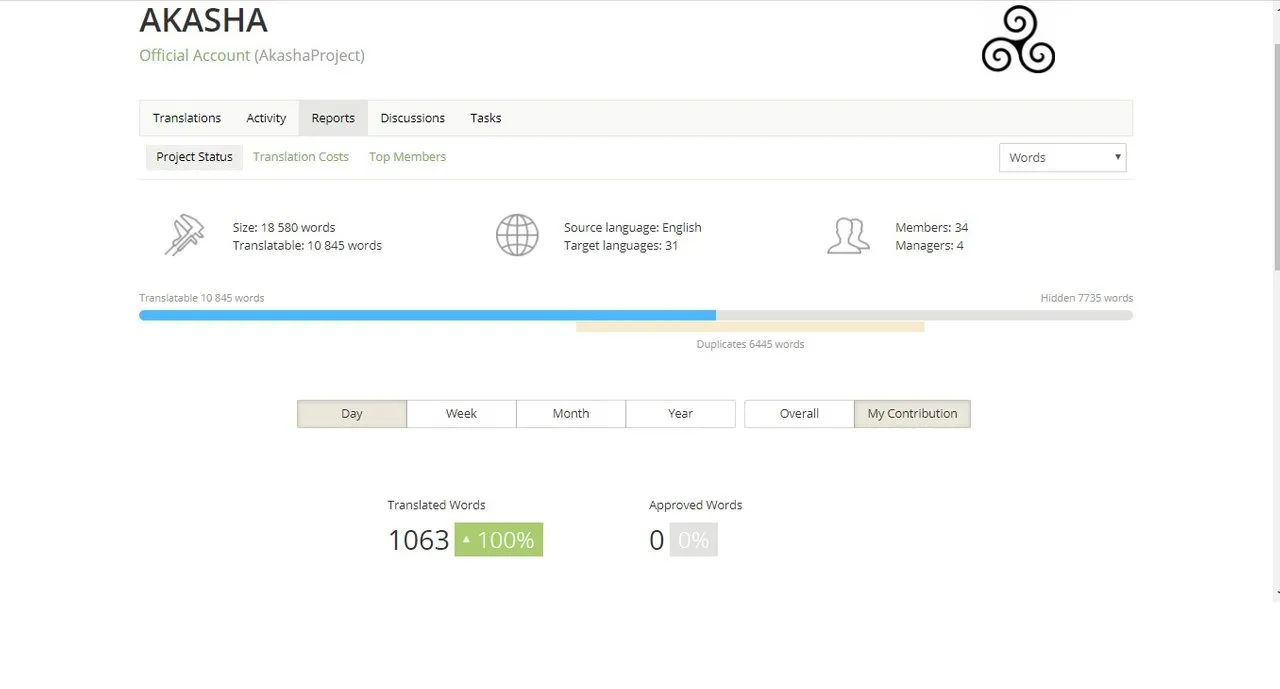Screen dimensions: 1280x689
Task: Click the members people icon
Action: 848,236
